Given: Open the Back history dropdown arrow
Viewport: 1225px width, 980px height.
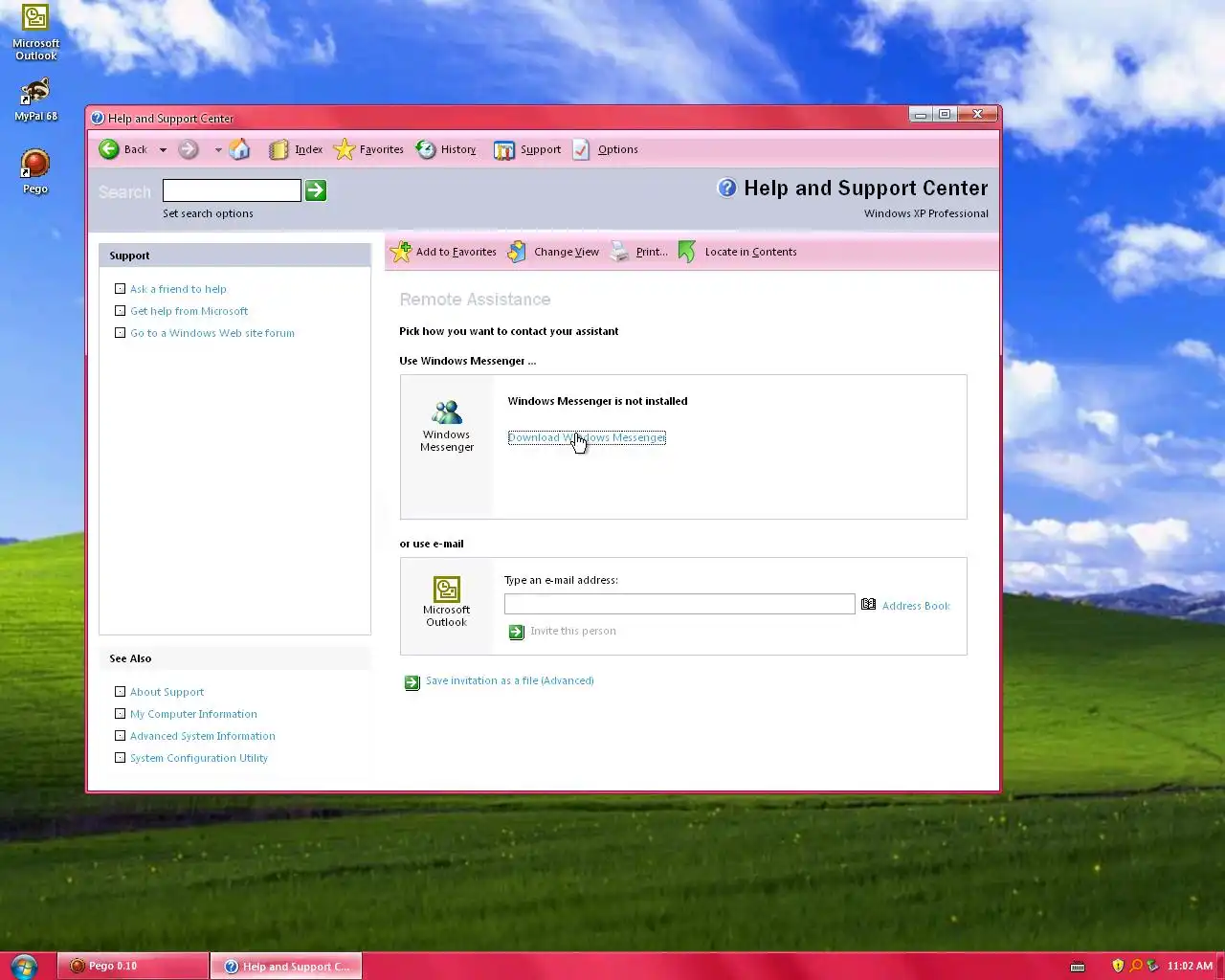Looking at the screenshot, I should pos(163,150).
